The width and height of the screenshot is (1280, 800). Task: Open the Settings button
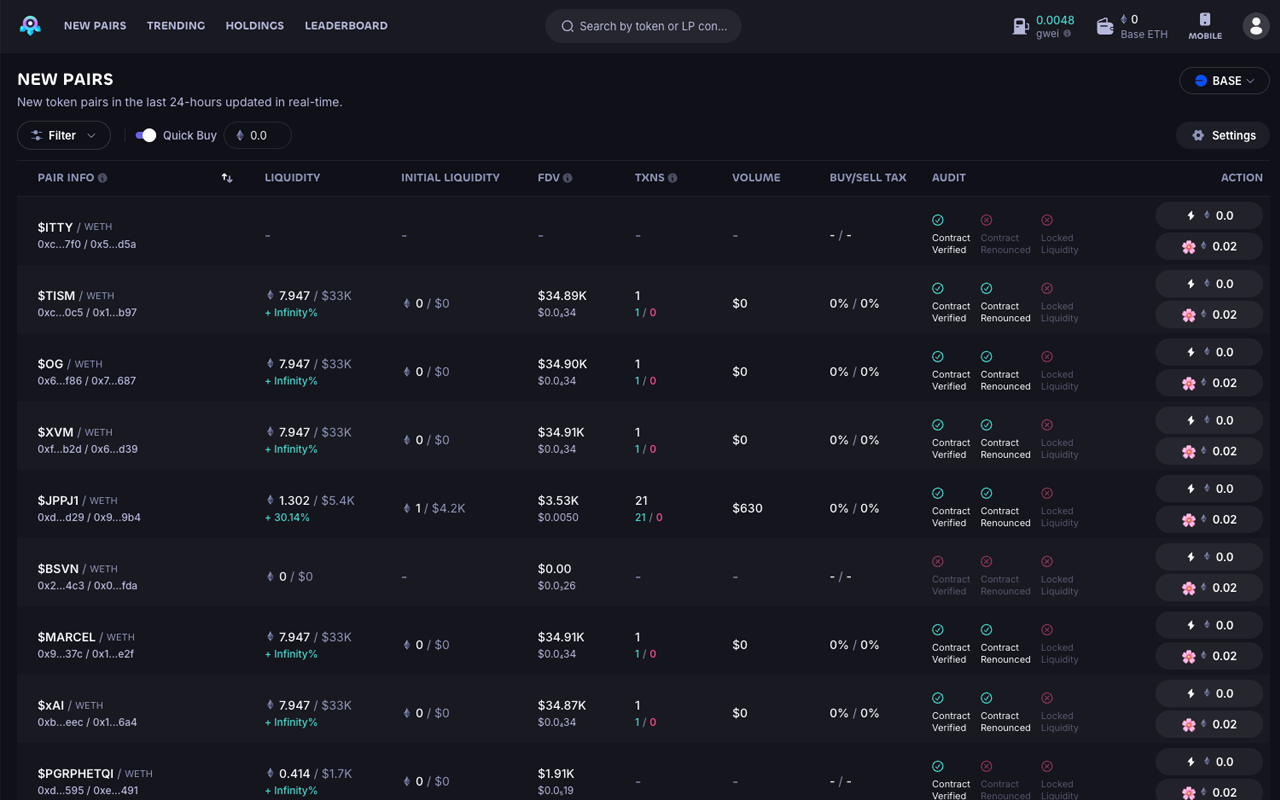[x=1222, y=135]
